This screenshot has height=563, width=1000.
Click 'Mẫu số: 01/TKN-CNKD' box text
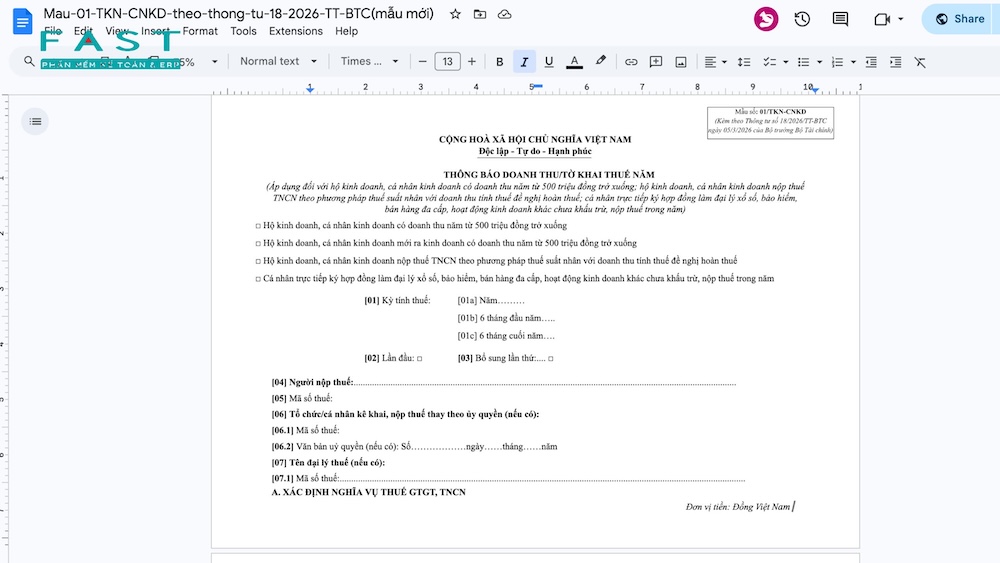tap(770, 112)
